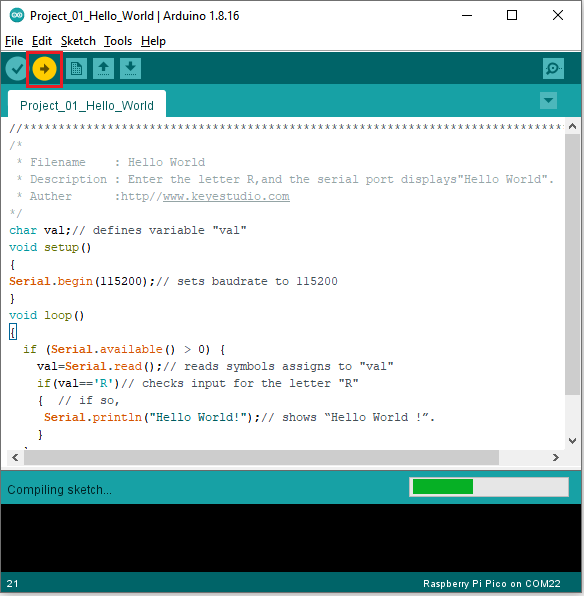
Task: Click the 'Compiling sketch...' status text
Action: 59,490
